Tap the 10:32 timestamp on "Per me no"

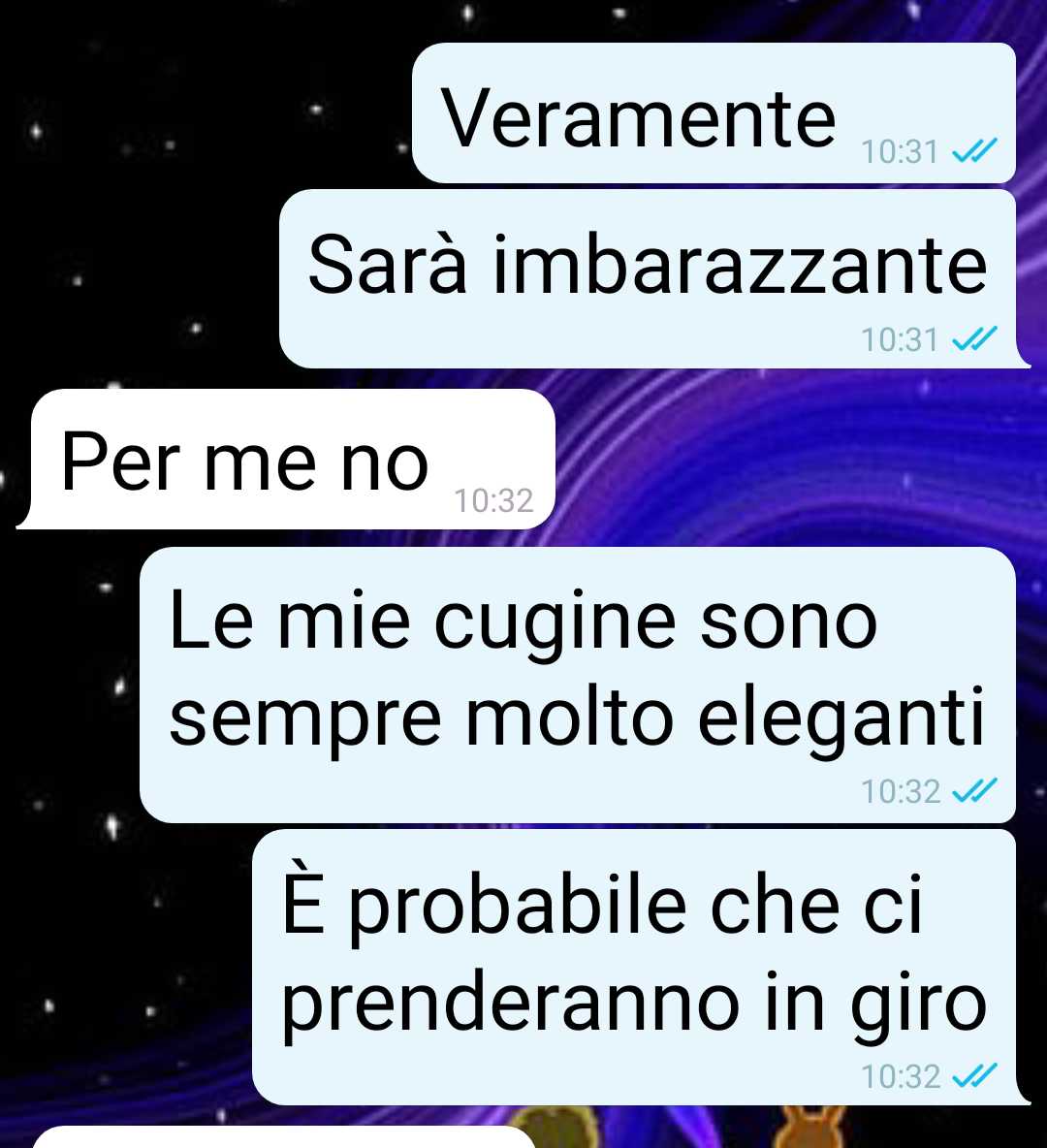[493, 500]
